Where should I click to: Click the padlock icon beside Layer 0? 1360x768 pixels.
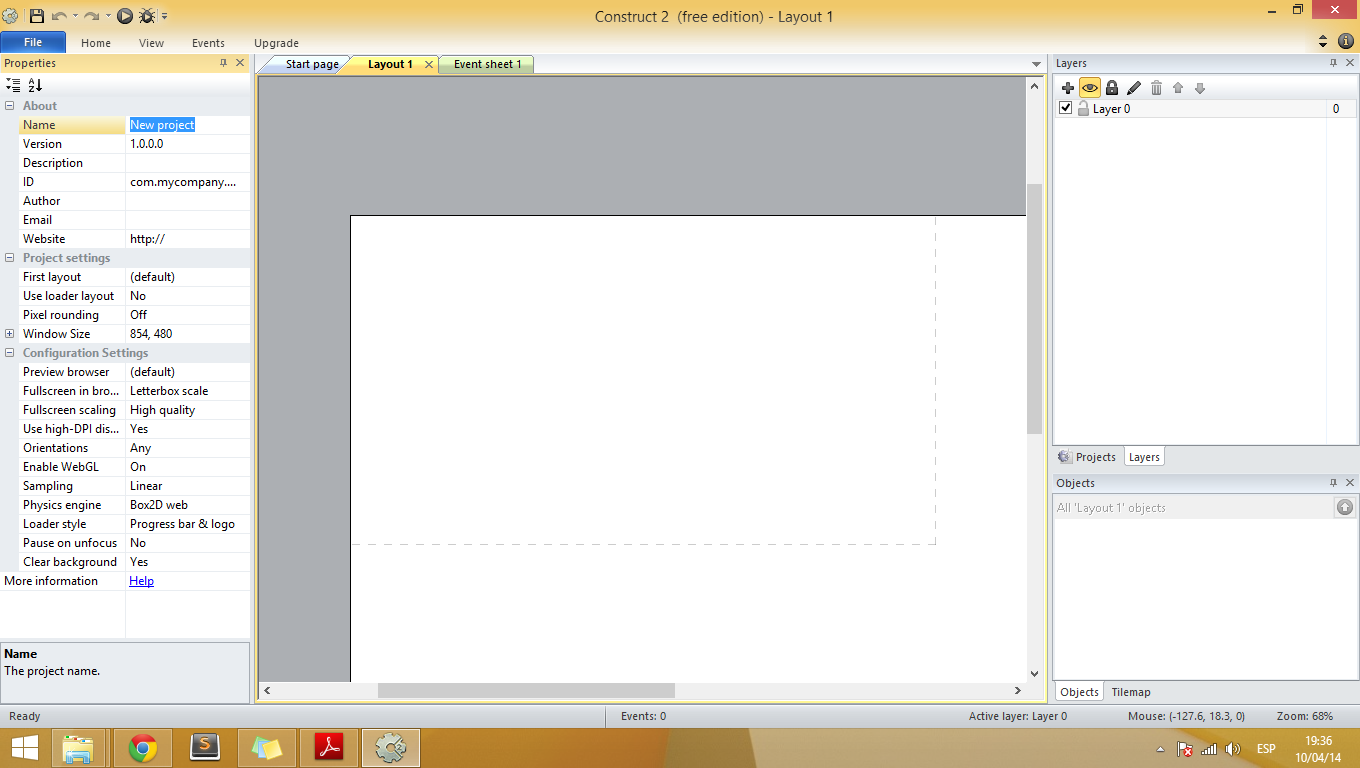[1083, 108]
